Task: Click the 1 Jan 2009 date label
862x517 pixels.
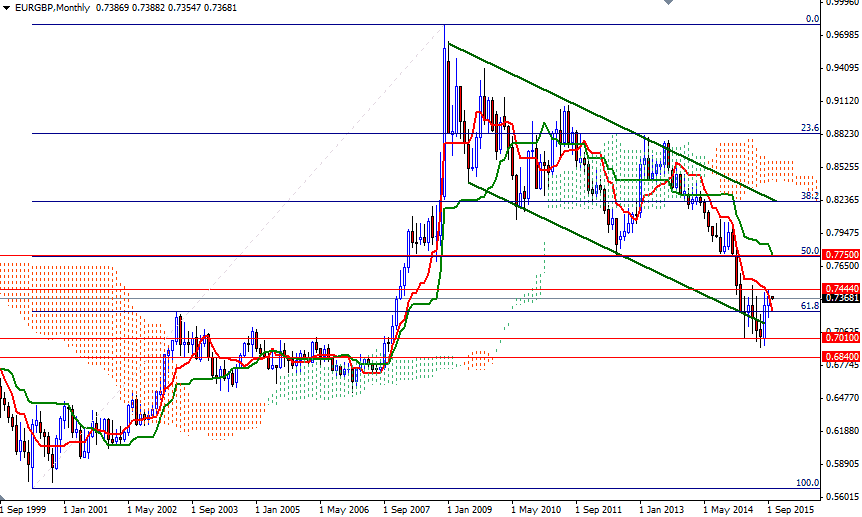Action: (469, 510)
